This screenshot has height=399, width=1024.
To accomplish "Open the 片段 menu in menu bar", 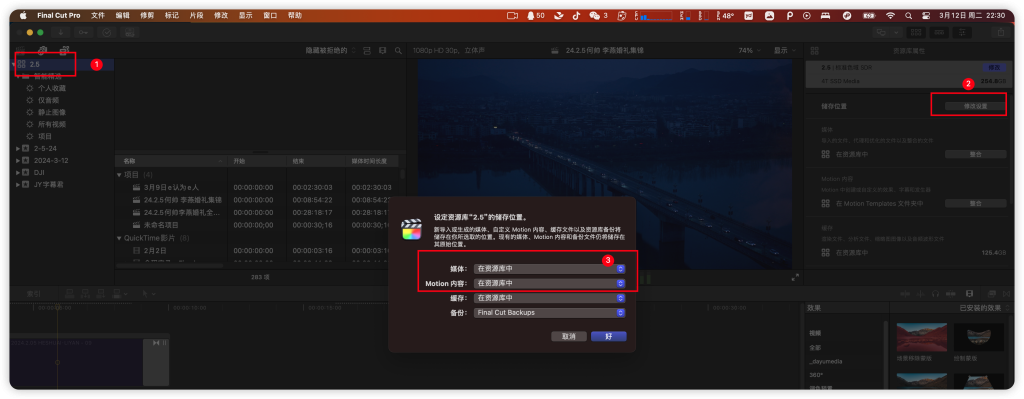I will (x=196, y=15).
